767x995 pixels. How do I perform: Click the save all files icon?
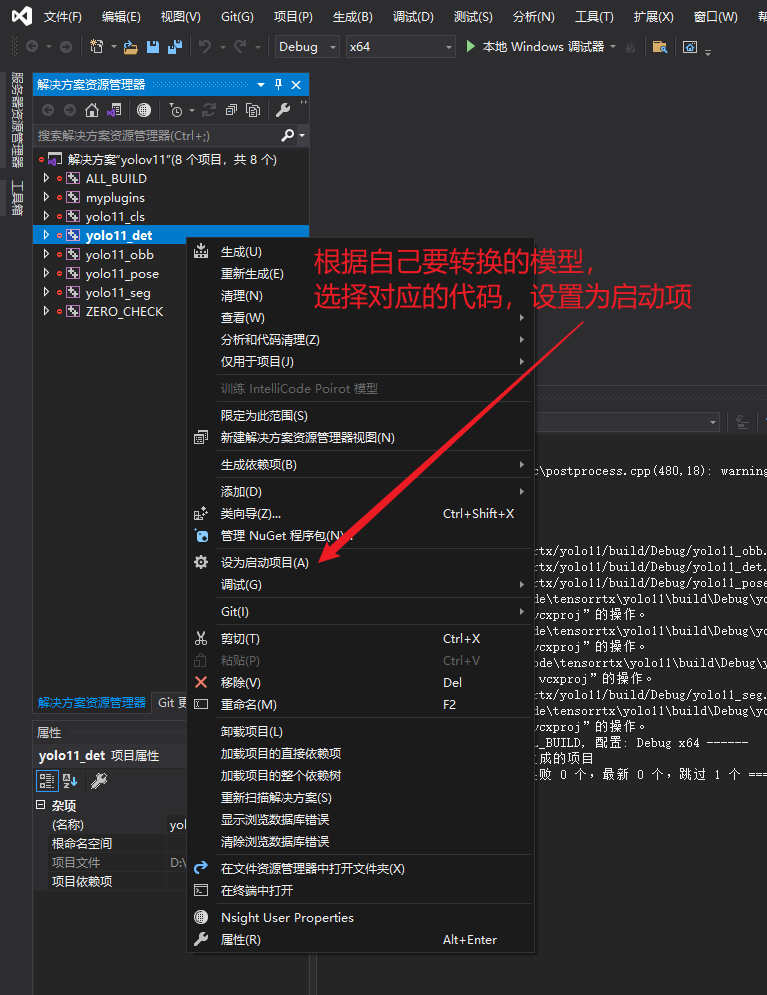tap(175, 46)
